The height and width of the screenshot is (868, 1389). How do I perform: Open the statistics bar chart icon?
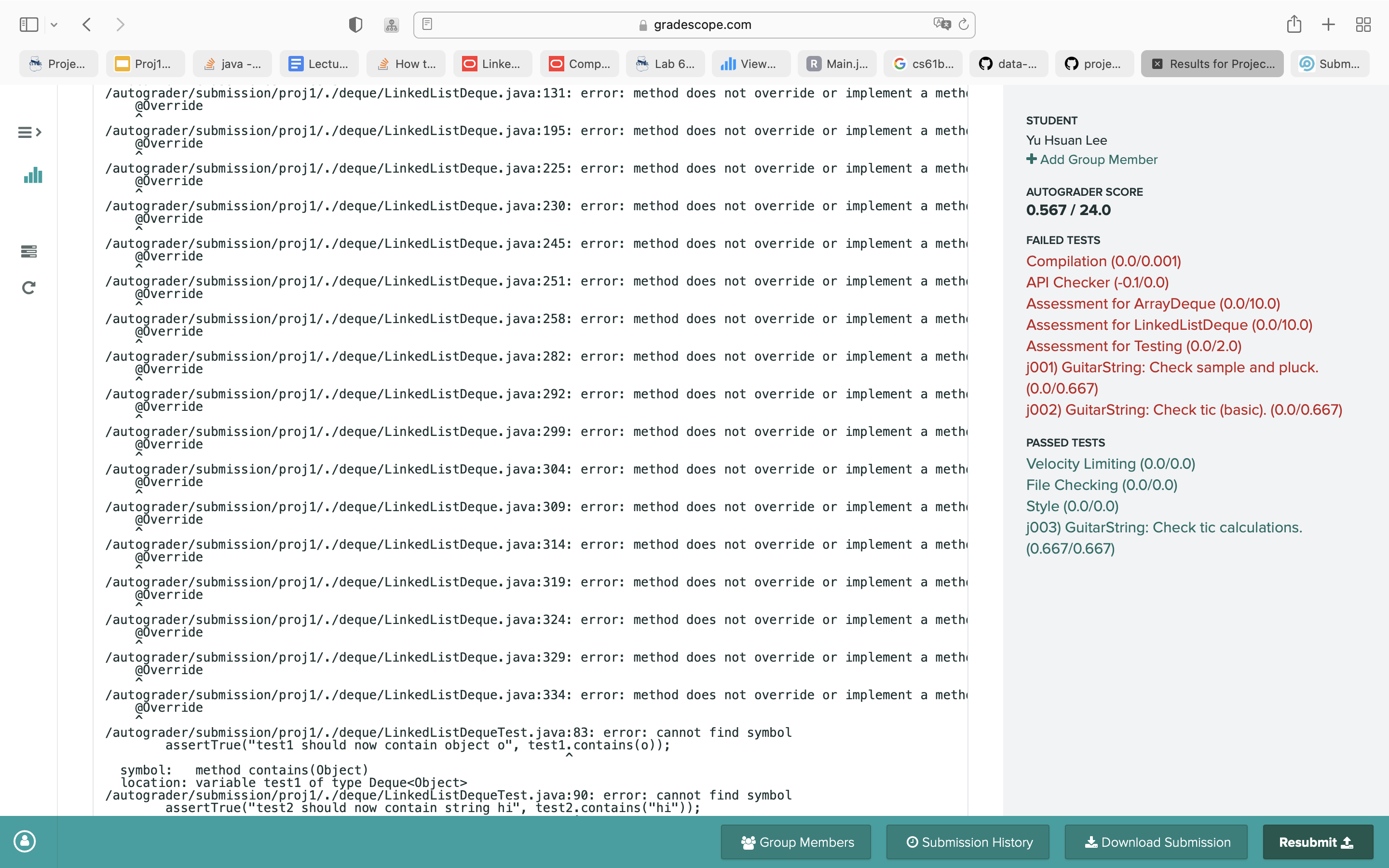tap(33, 175)
